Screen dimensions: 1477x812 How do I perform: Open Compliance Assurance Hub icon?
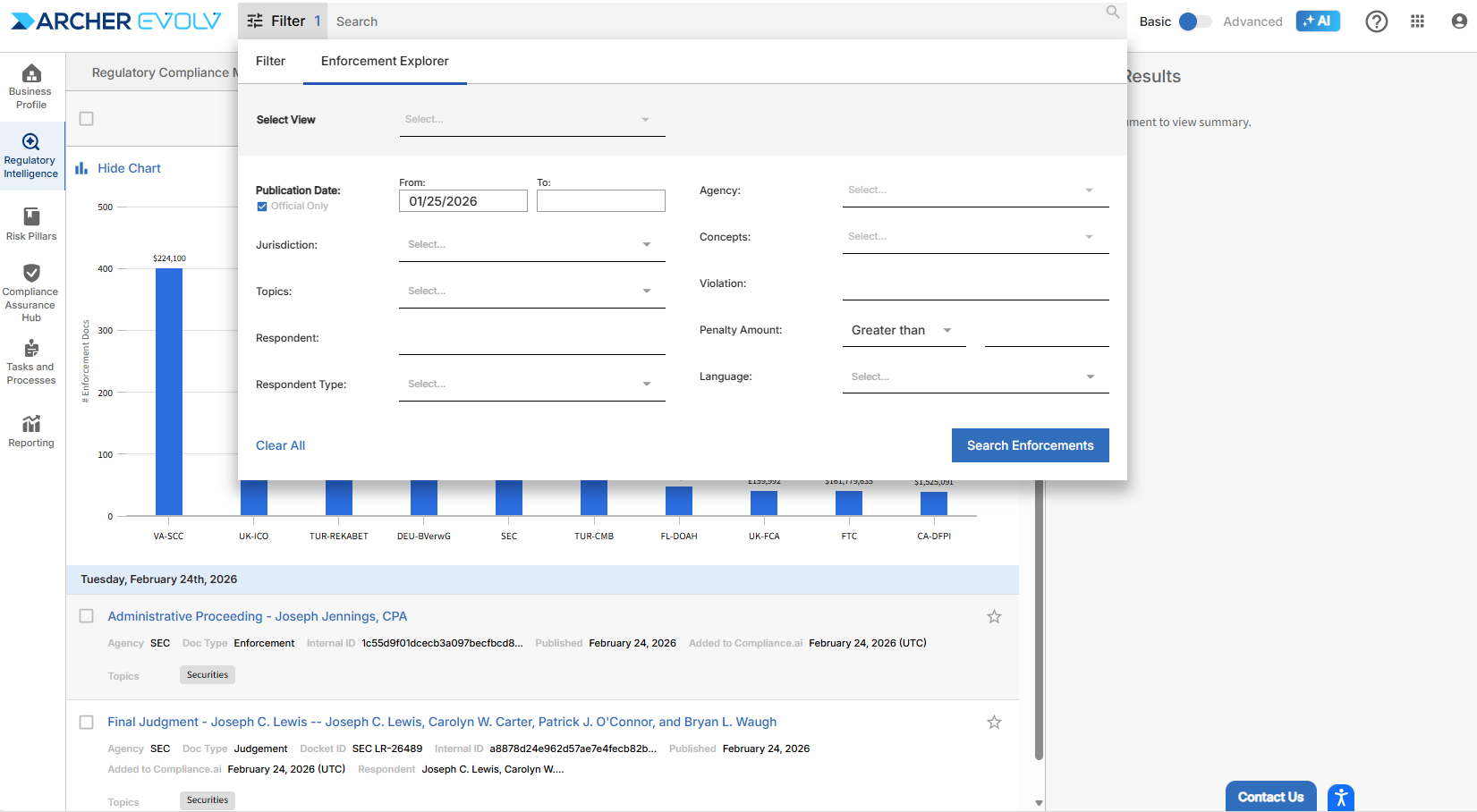click(31, 292)
